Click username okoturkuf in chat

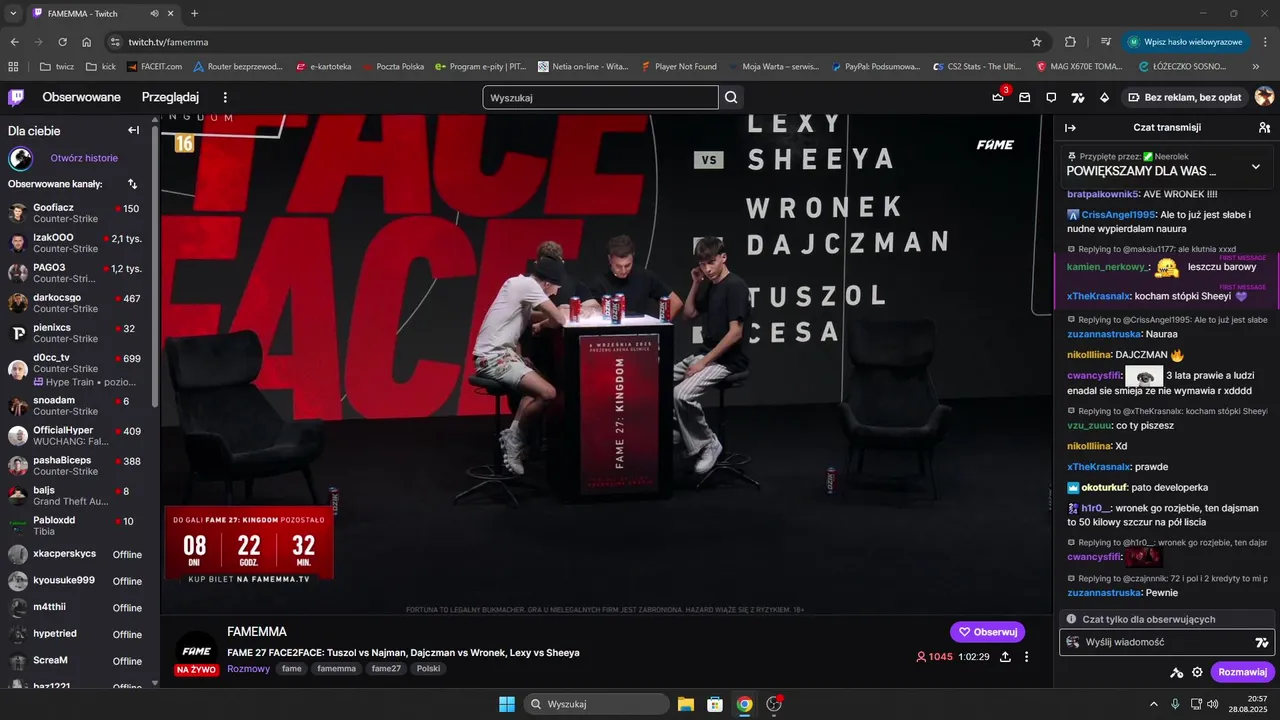[1104, 487]
